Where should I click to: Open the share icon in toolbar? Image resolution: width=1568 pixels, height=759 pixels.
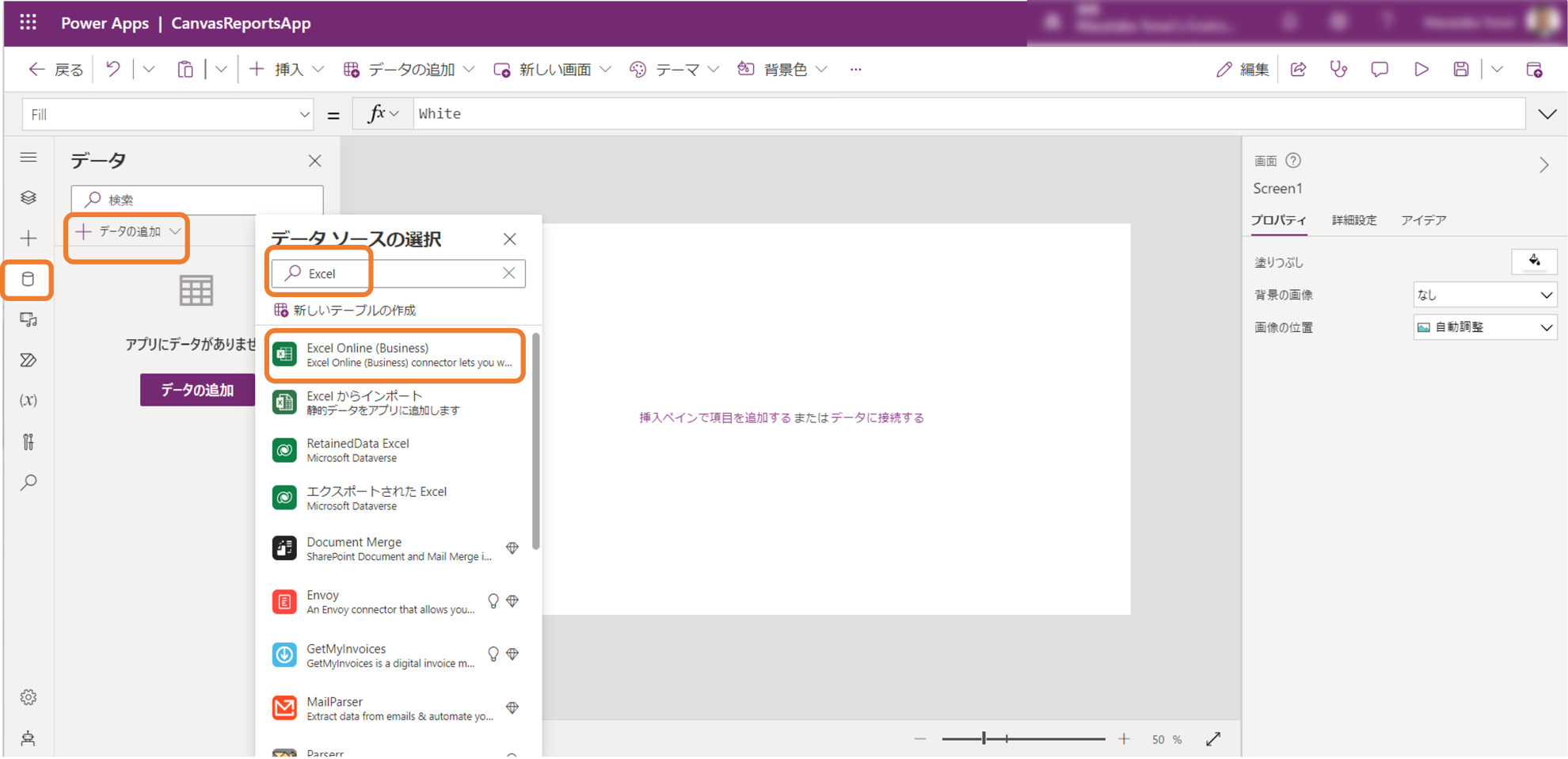click(x=1298, y=70)
